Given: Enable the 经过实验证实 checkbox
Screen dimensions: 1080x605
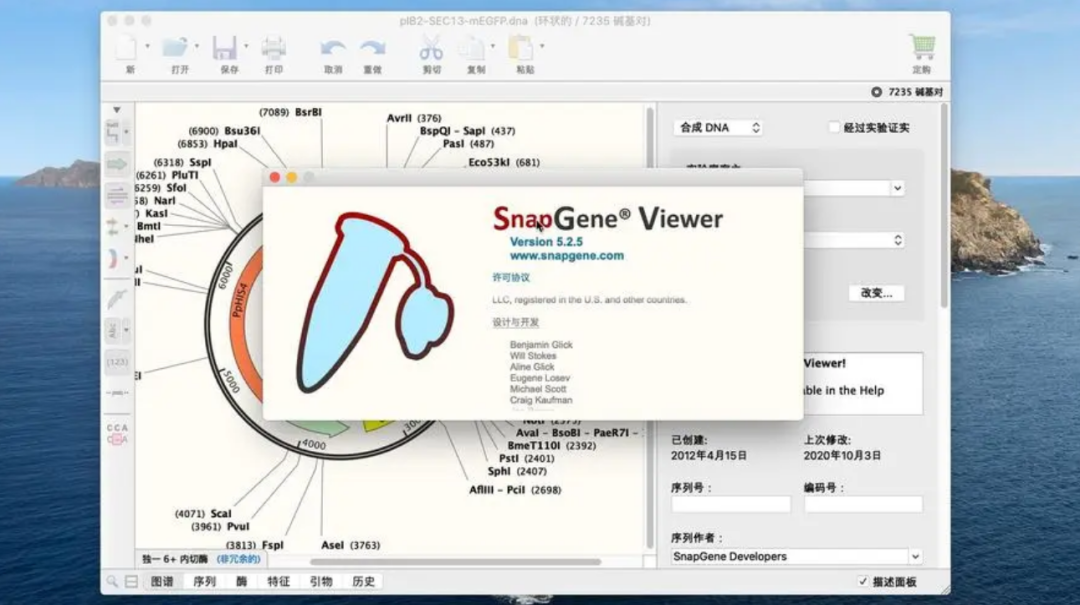Looking at the screenshot, I should [x=833, y=126].
